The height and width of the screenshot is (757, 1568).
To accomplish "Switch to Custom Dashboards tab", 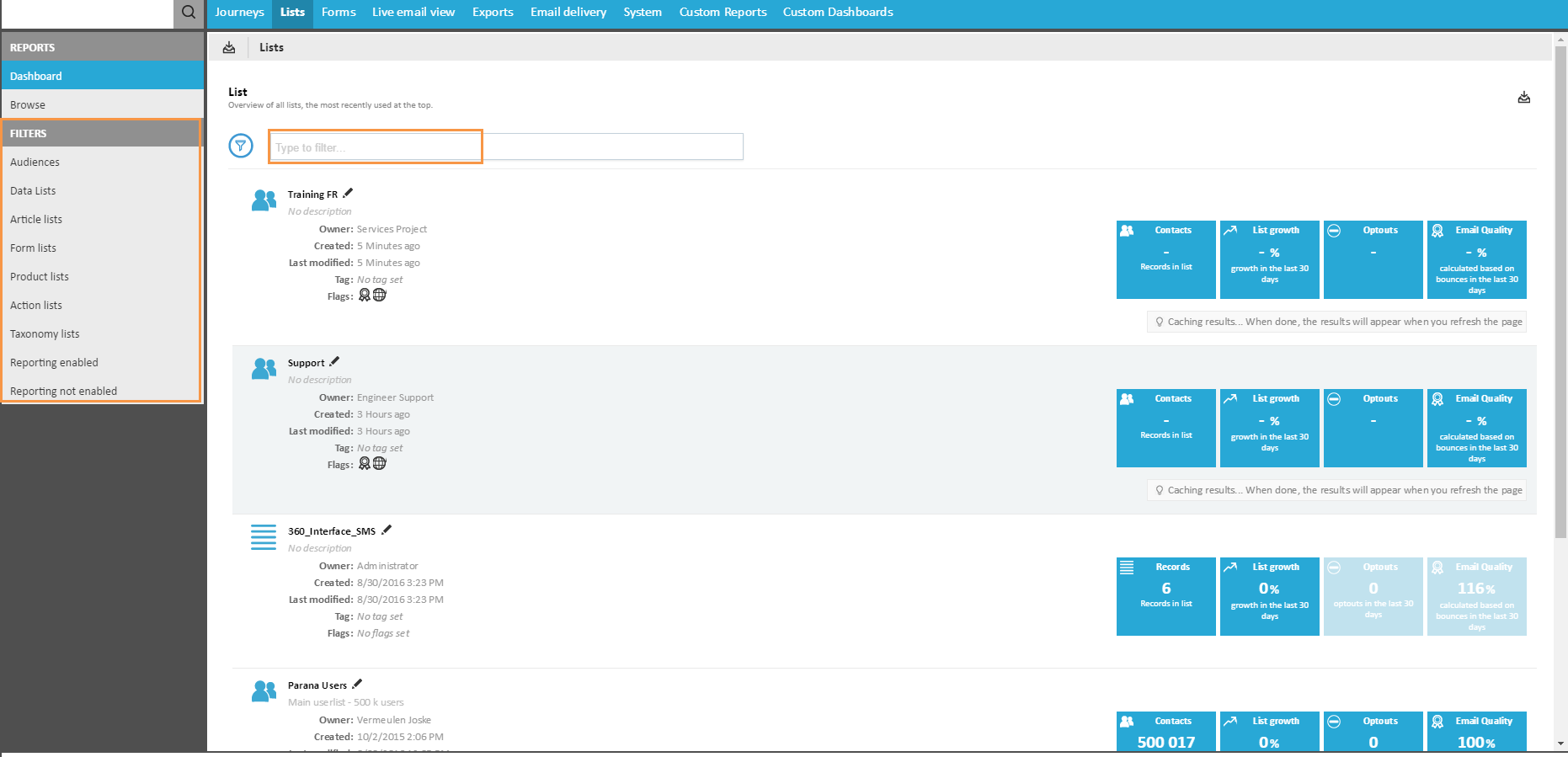I will [x=837, y=13].
